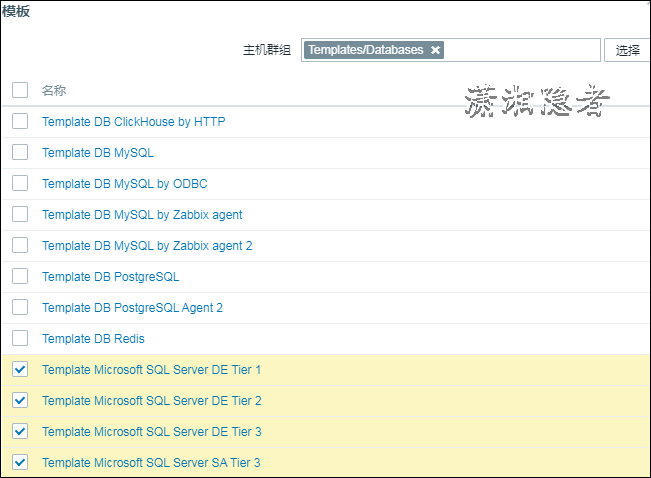Check the box for Template DB MySQL by Zabbix agent
Viewport: 651px width, 478px height.
point(20,214)
